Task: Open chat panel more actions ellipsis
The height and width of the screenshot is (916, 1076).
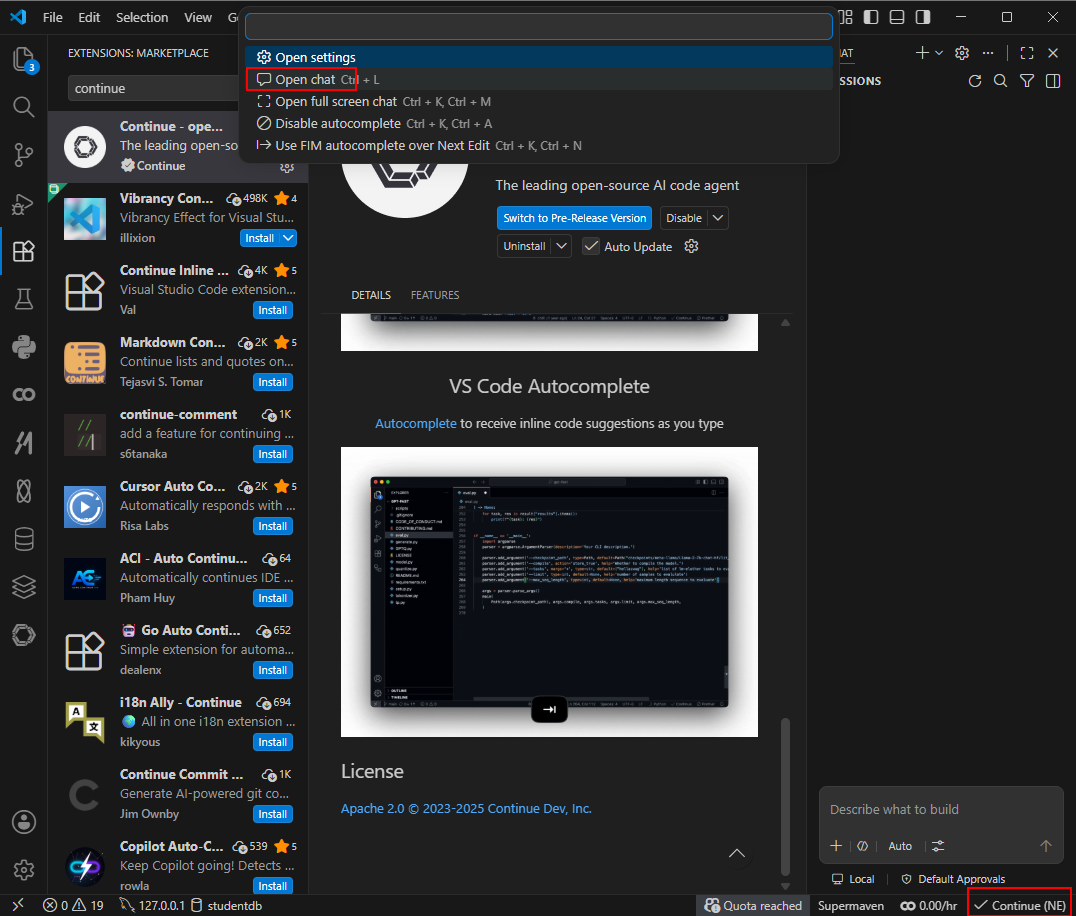Action: click(x=987, y=53)
